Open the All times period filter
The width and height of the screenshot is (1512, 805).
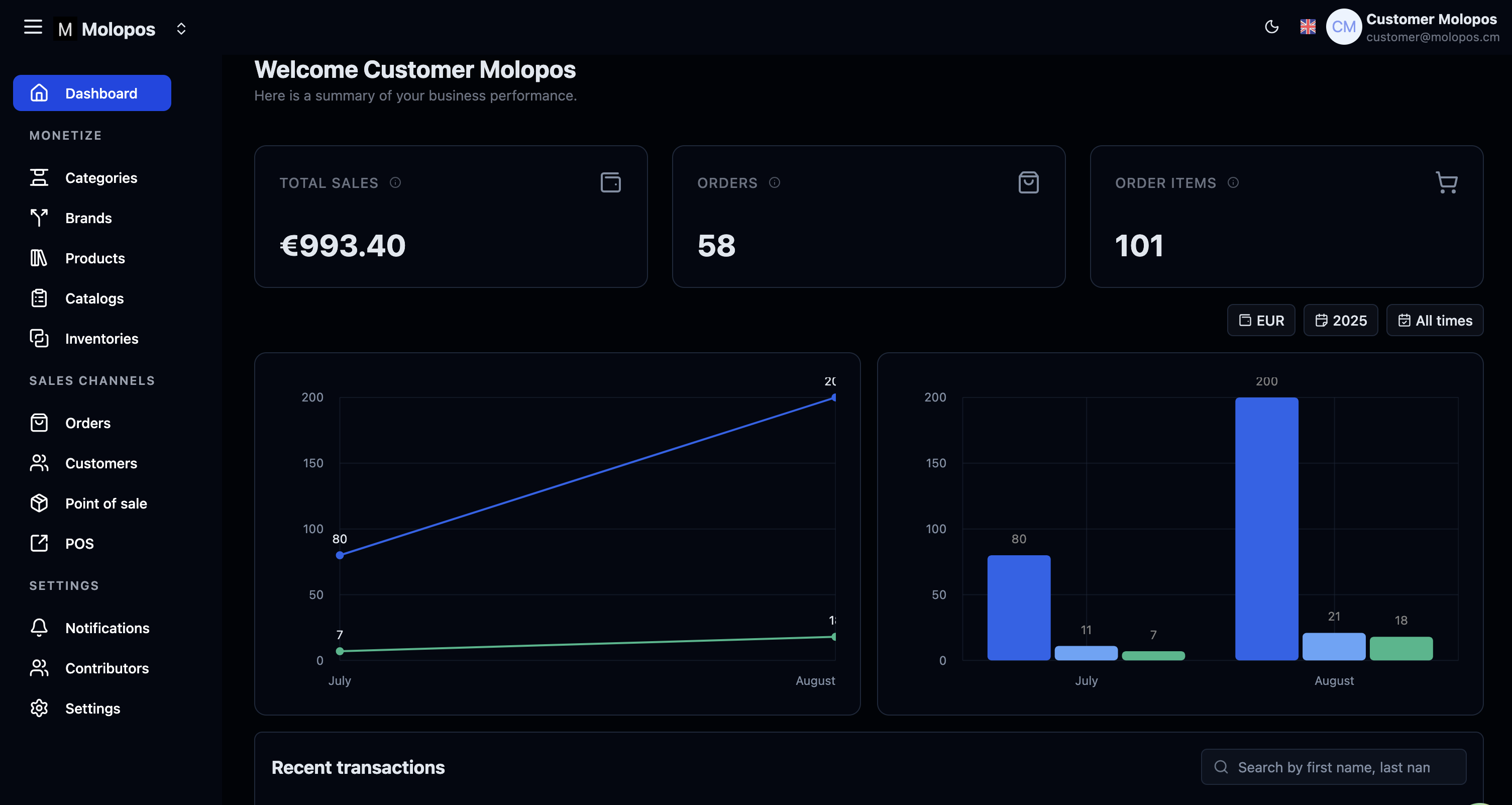1435,321
